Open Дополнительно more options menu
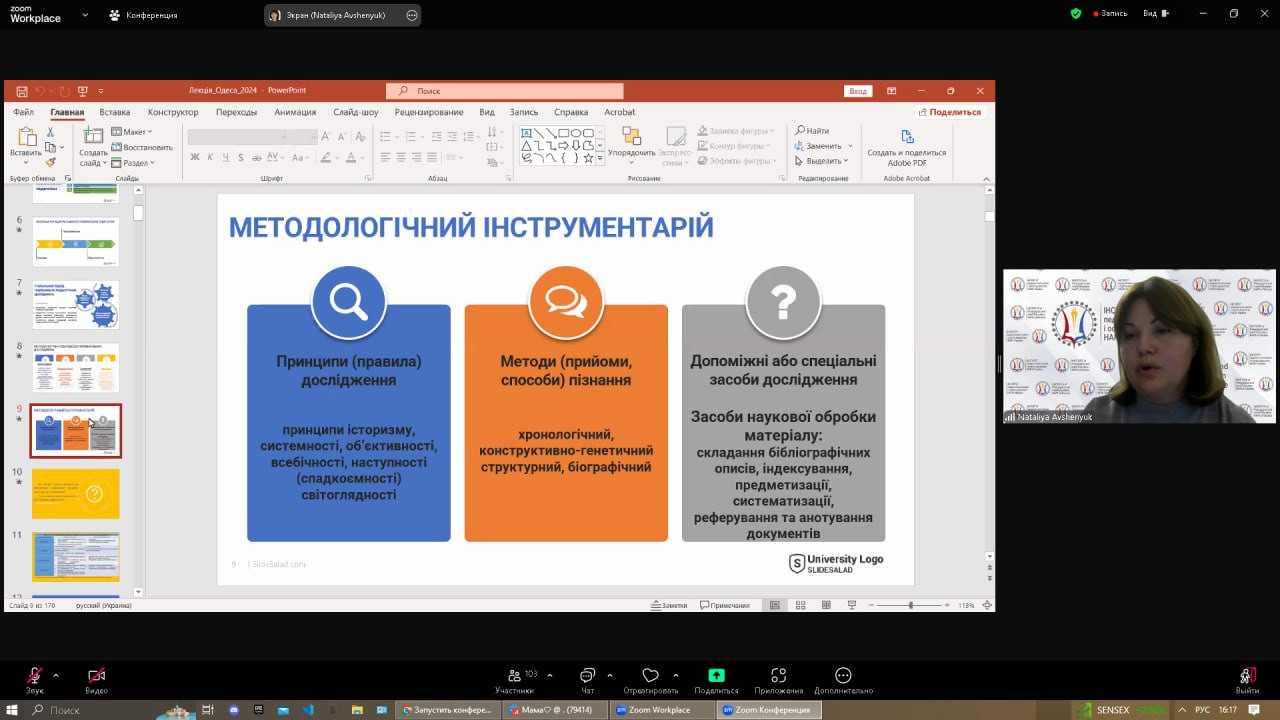The height and width of the screenshot is (720, 1280). tap(843, 676)
